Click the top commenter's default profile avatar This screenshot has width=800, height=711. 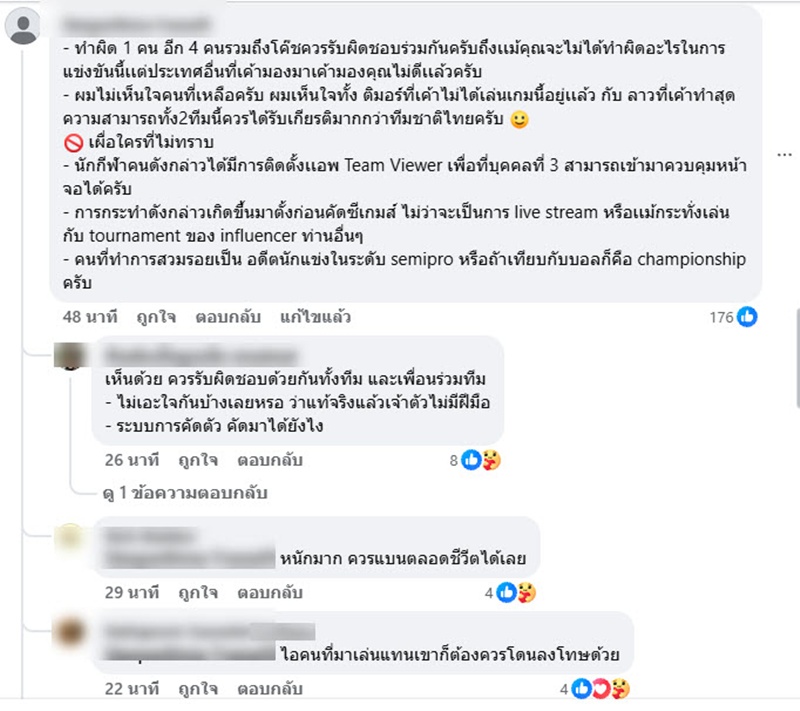click(23, 27)
